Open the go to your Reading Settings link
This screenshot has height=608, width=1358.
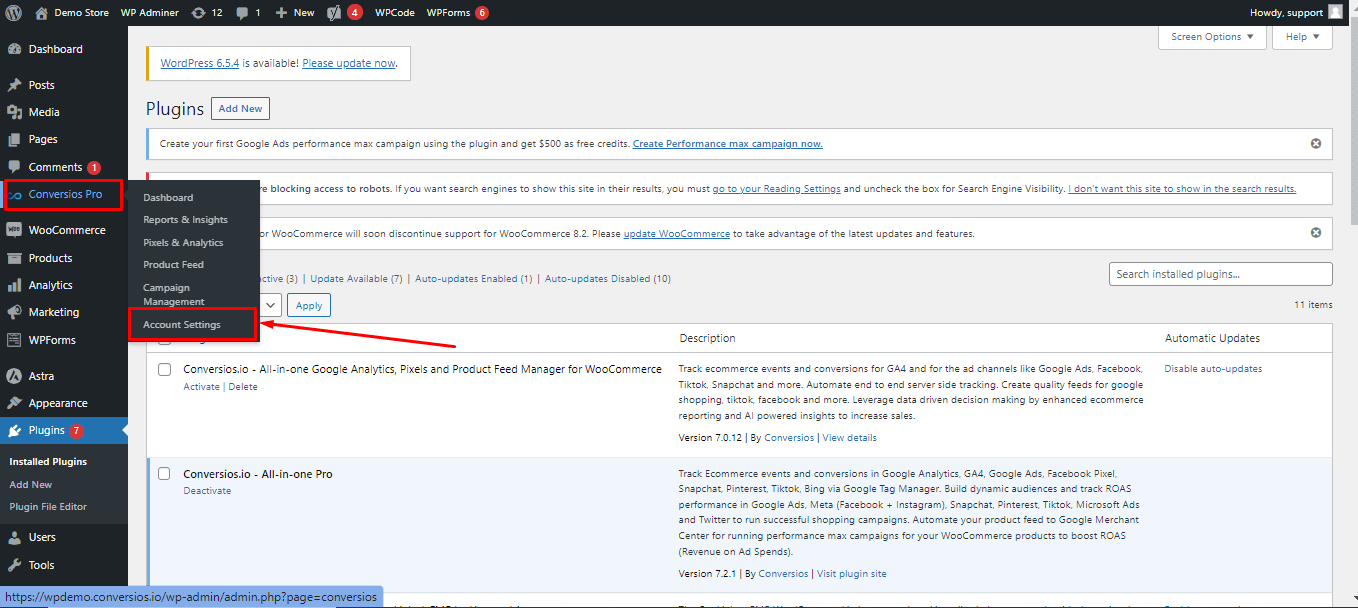pyautogui.click(x=778, y=189)
